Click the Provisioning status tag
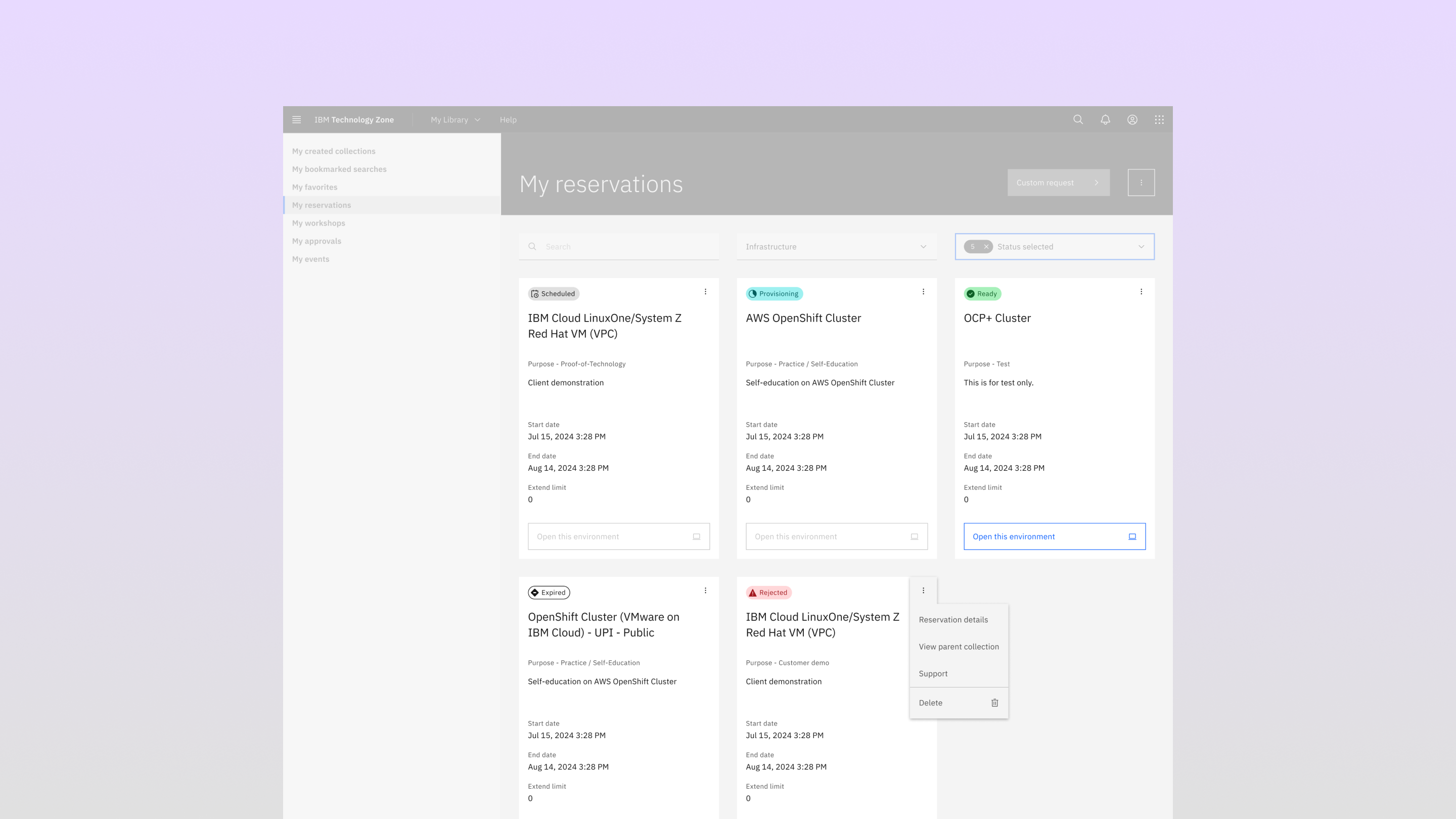 [x=775, y=294]
